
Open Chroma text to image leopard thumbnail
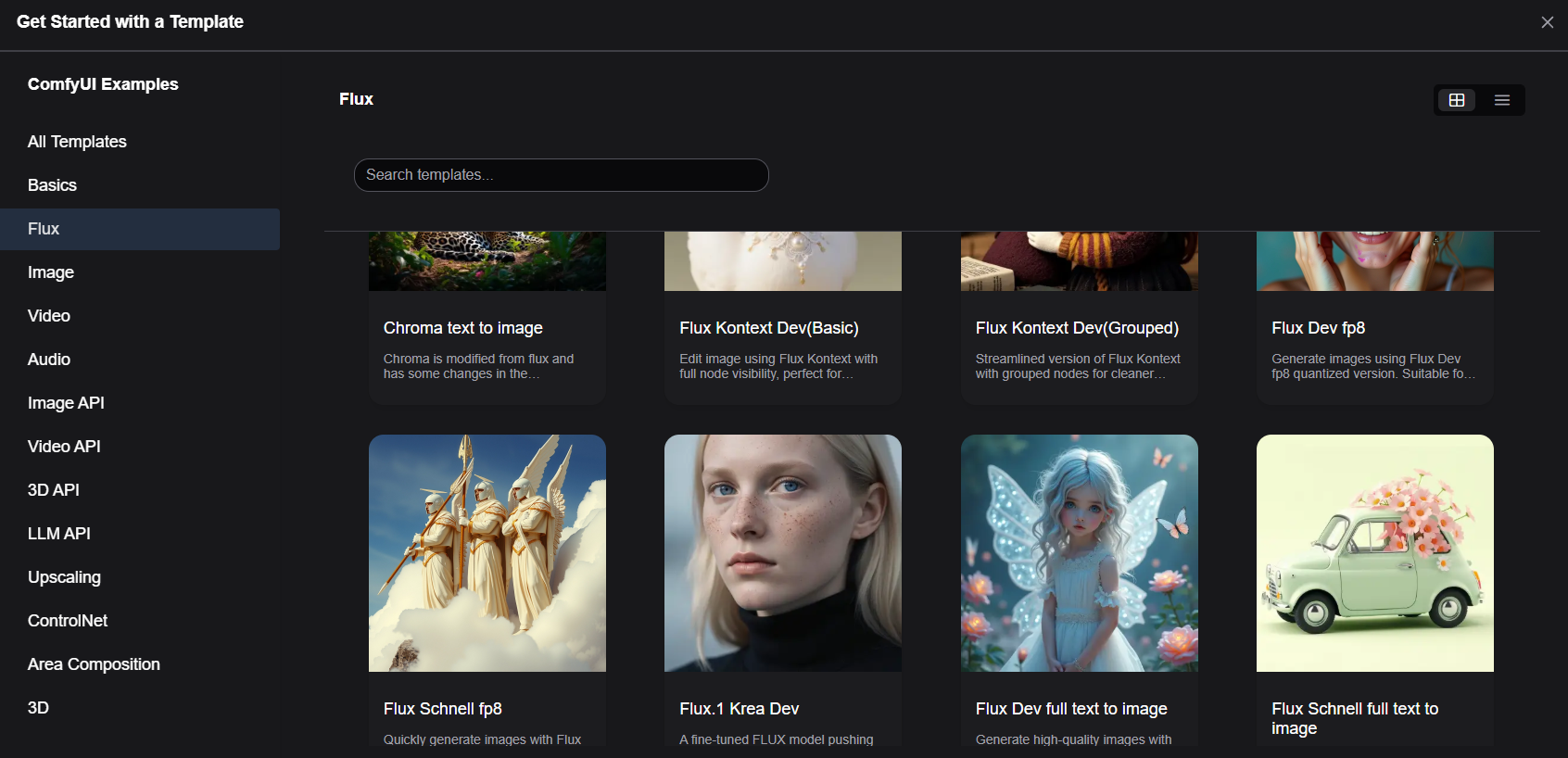coord(487,261)
